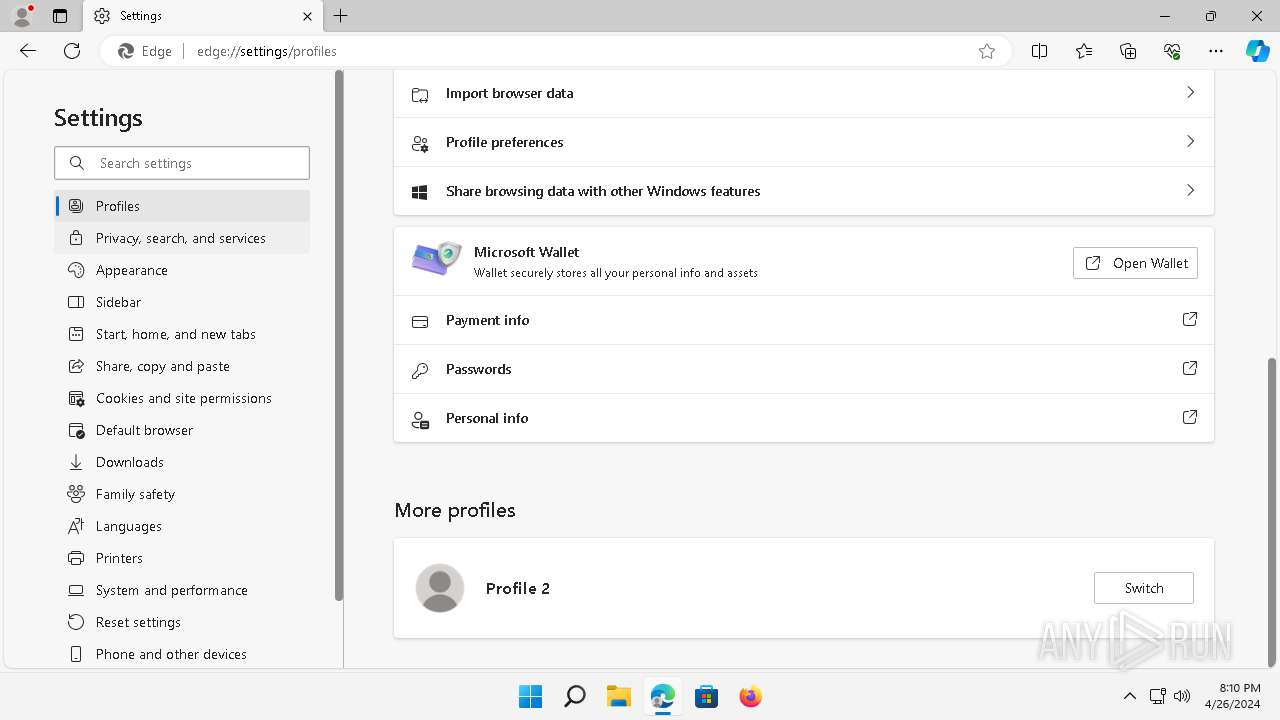Viewport: 1280px width, 720px height.
Task: Open Cookies and site permissions
Action: (x=182, y=398)
